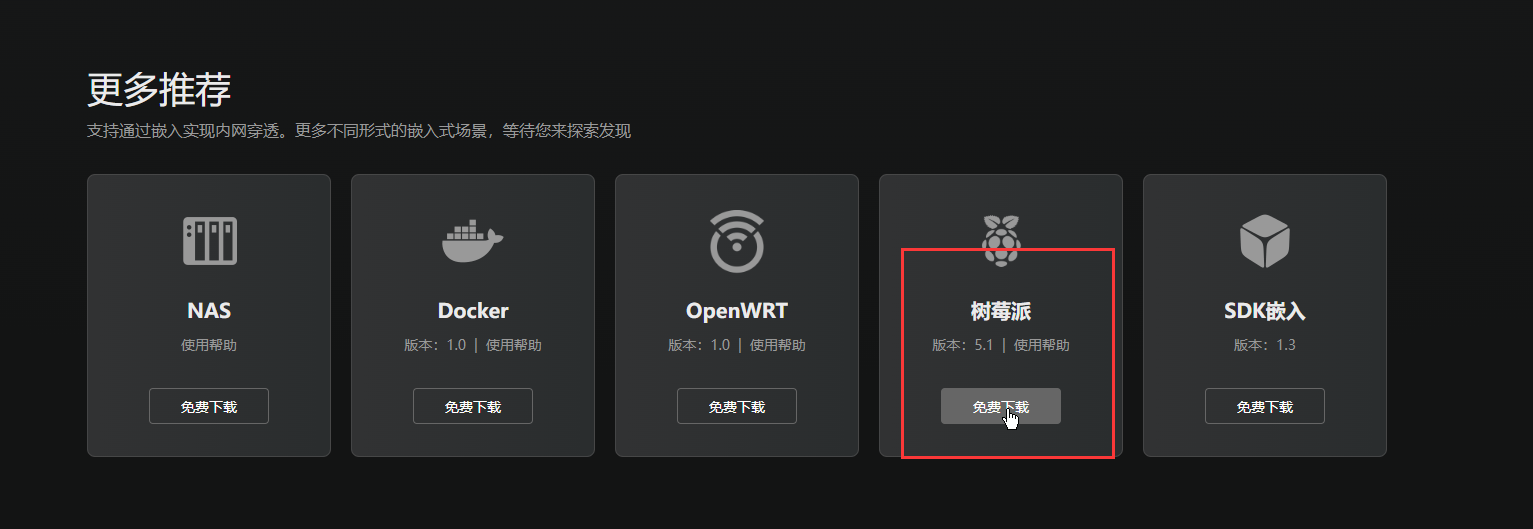1533x529 pixels.
Task: Open Docker's 使用帮助 link
Action: tap(514, 346)
